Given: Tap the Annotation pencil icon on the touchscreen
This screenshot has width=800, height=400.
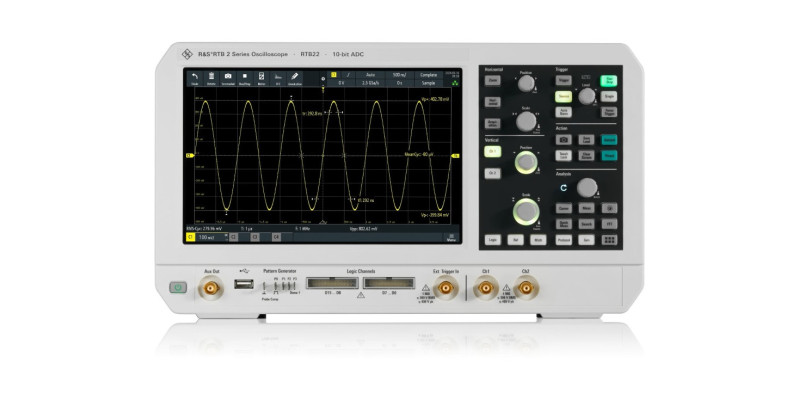Looking at the screenshot, I should click(295, 78).
